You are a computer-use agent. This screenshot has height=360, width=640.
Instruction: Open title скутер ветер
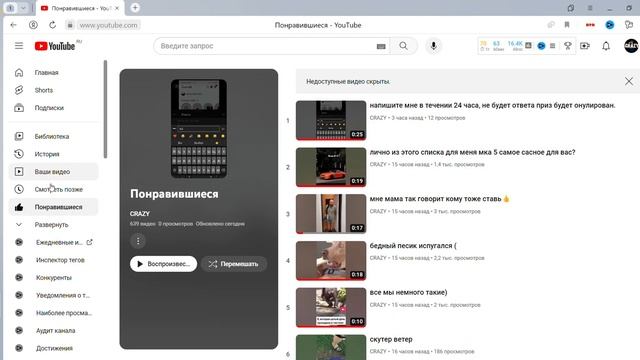pos(391,339)
